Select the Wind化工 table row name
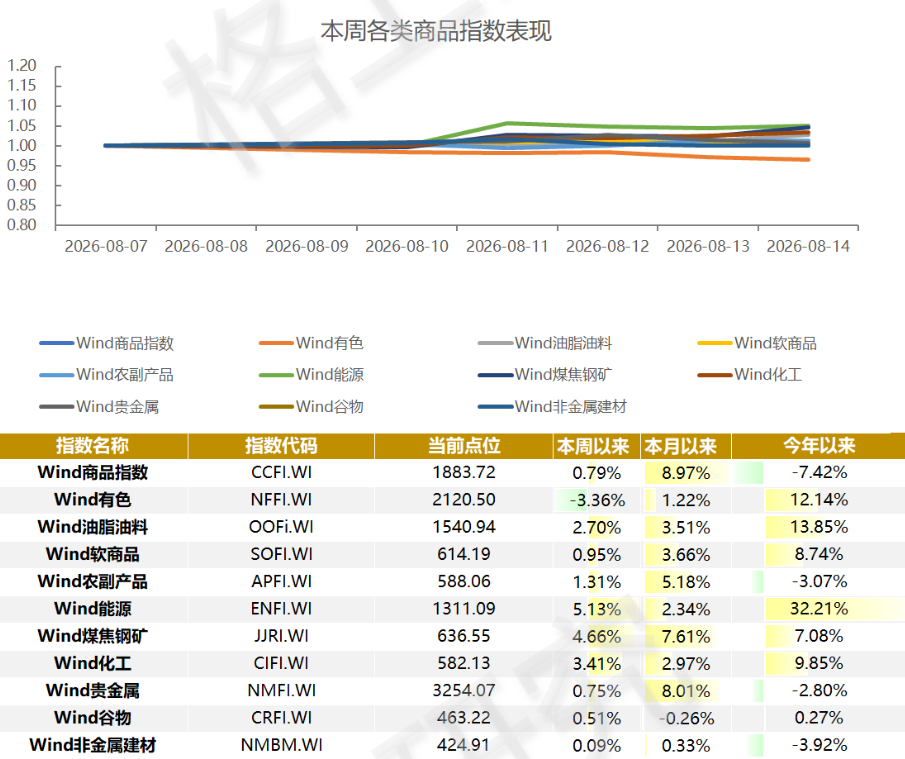905x759 pixels. pos(92,663)
